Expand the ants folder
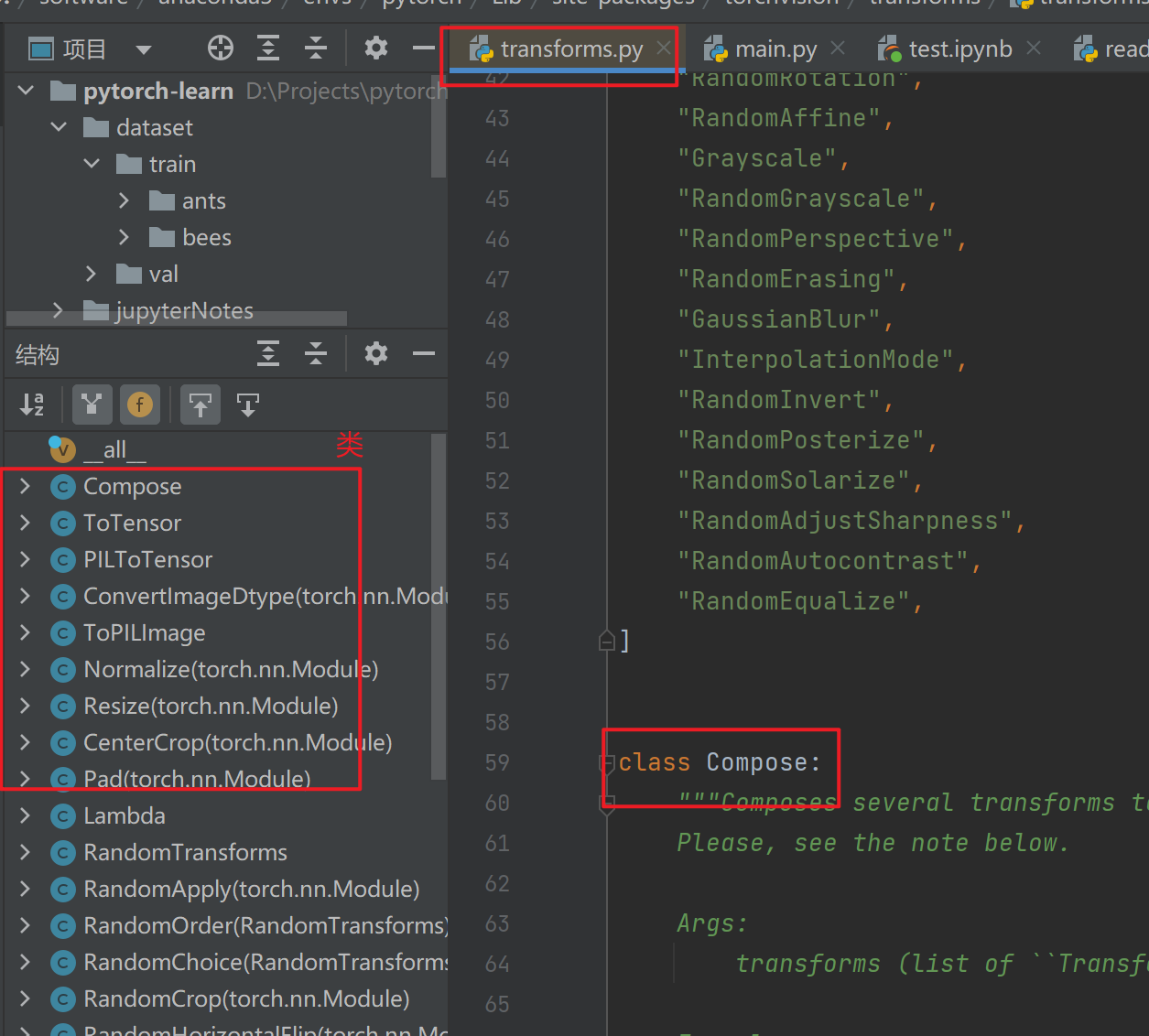Image resolution: width=1149 pixels, height=1036 pixels. pos(125,200)
